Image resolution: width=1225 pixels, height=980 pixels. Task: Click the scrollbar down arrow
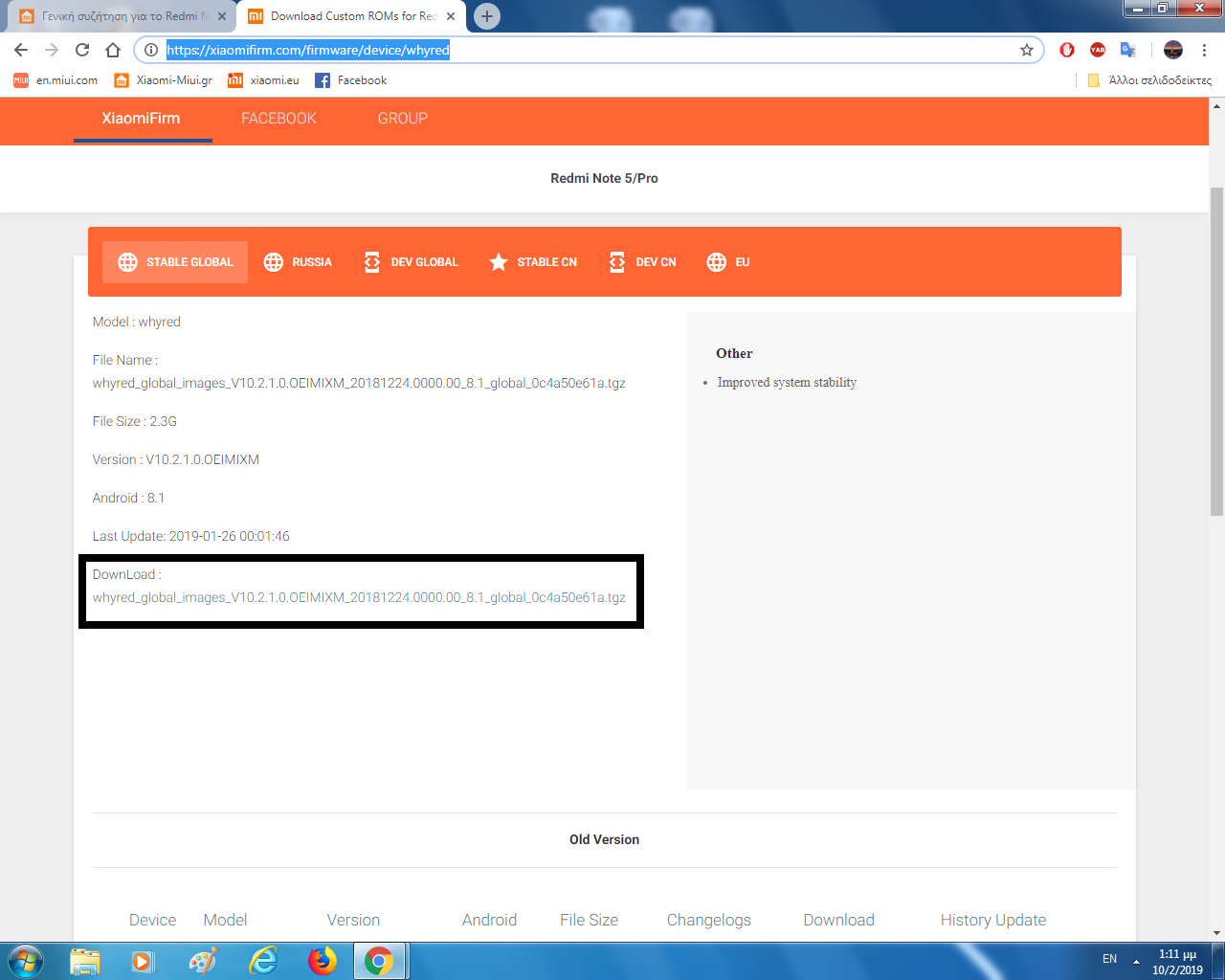click(1216, 932)
